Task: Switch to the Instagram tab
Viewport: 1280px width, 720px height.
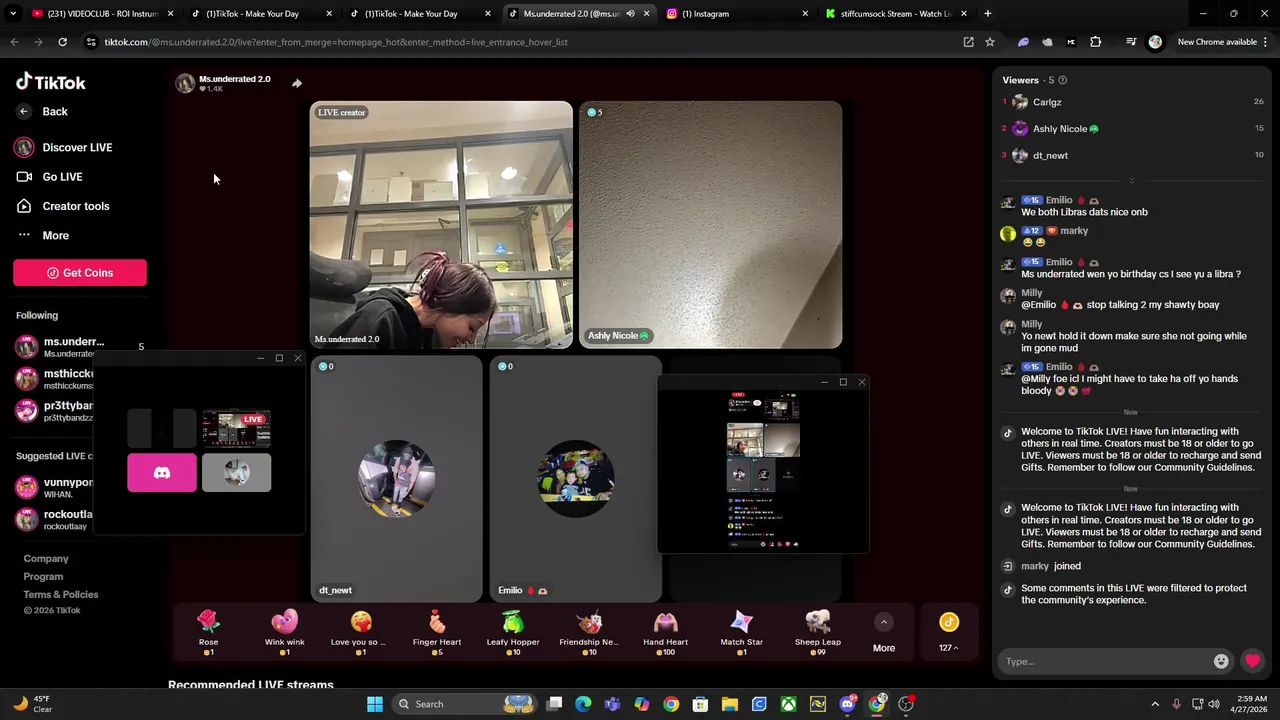Action: pos(736,14)
